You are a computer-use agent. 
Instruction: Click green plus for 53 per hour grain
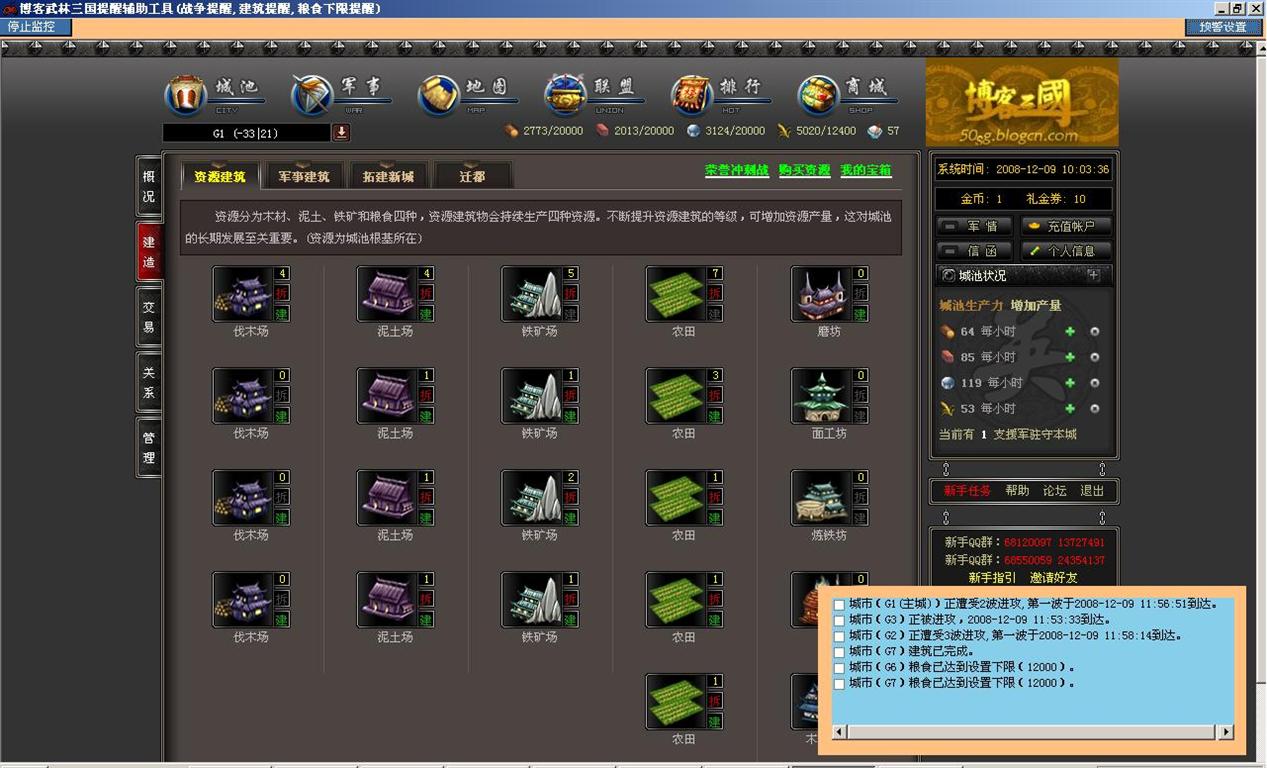click(1070, 408)
